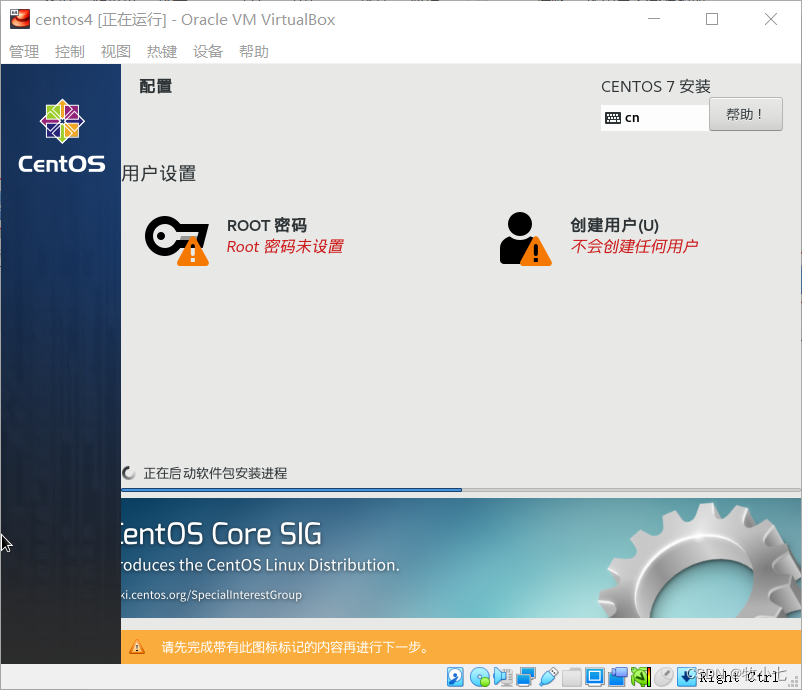Click the 正在启动软件包安装进程 status text
This screenshot has width=802, height=690.
[215, 473]
